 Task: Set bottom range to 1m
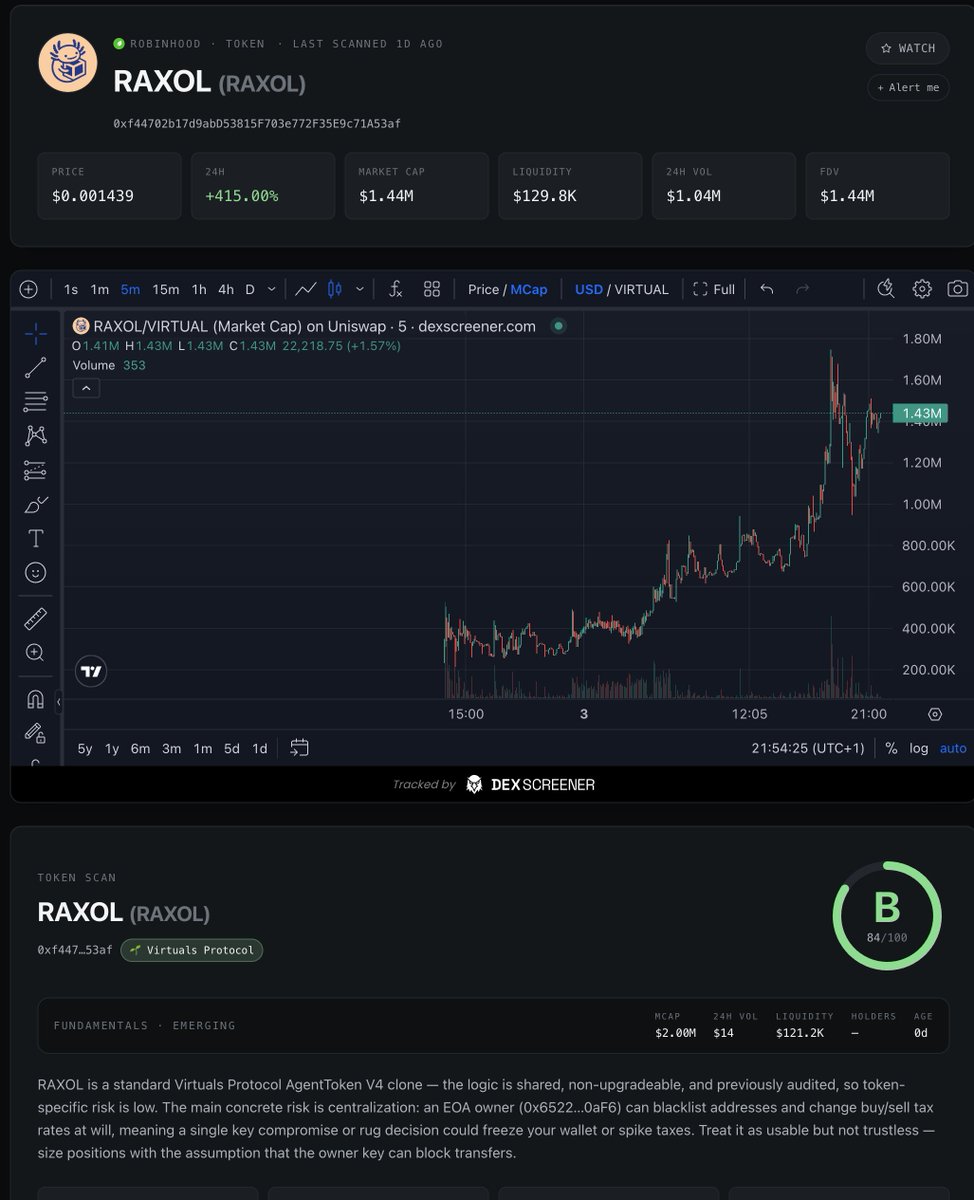[203, 748]
